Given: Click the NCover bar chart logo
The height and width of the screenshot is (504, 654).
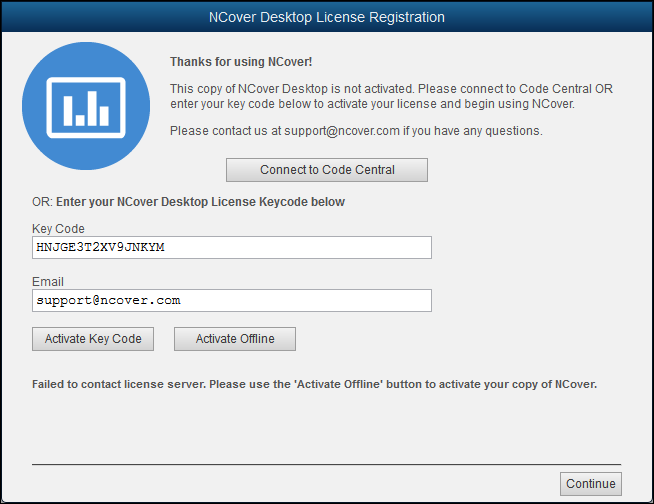Looking at the screenshot, I should click(x=86, y=107).
